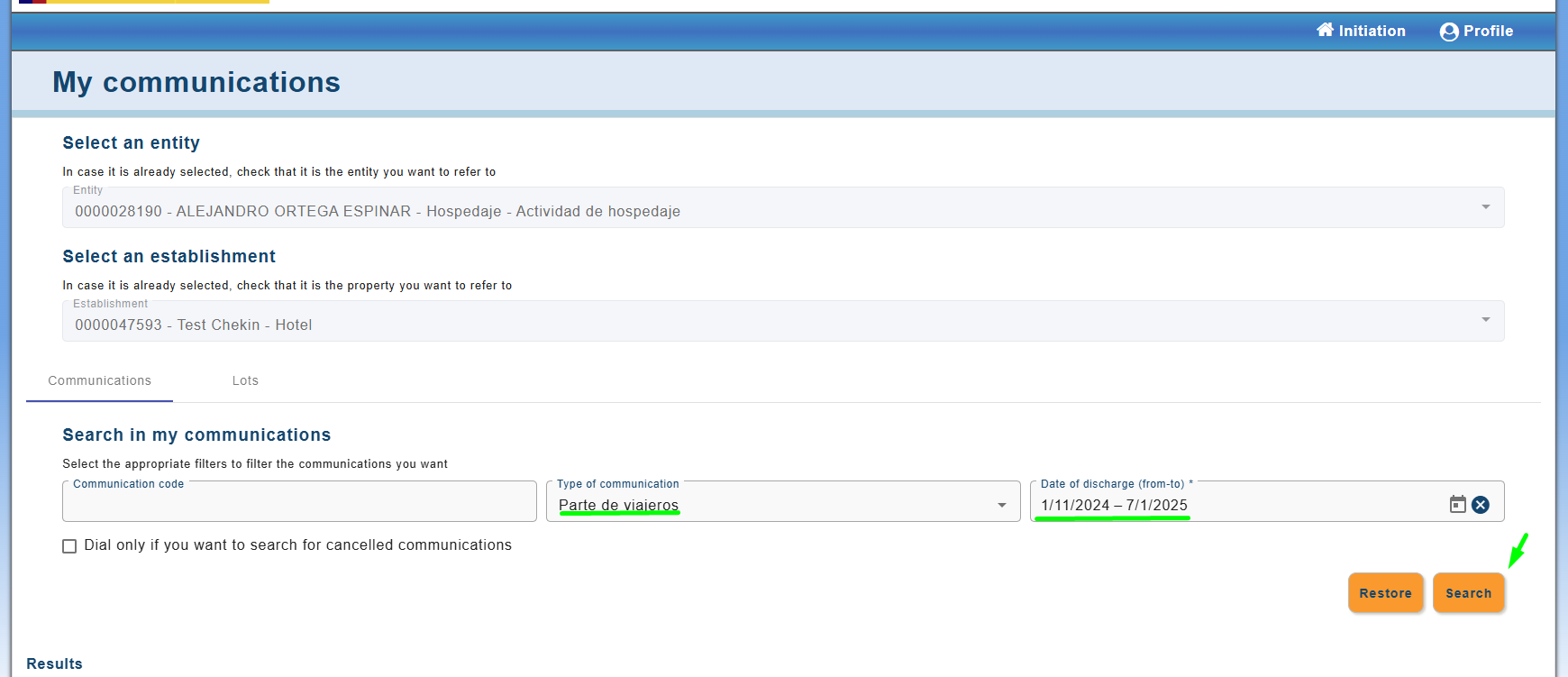Click the Search in my communications heading
Image resolution: width=1568 pixels, height=677 pixels.
click(x=196, y=435)
